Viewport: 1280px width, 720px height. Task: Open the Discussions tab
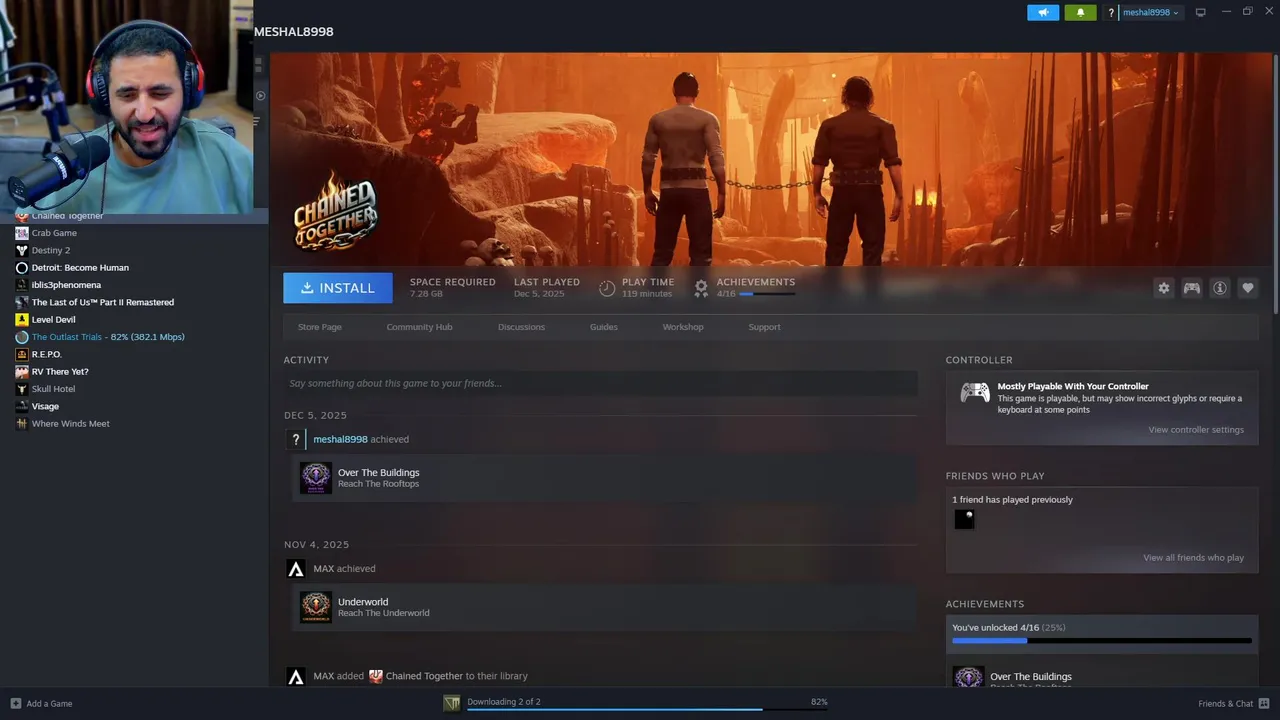click(x=521, y=327)
